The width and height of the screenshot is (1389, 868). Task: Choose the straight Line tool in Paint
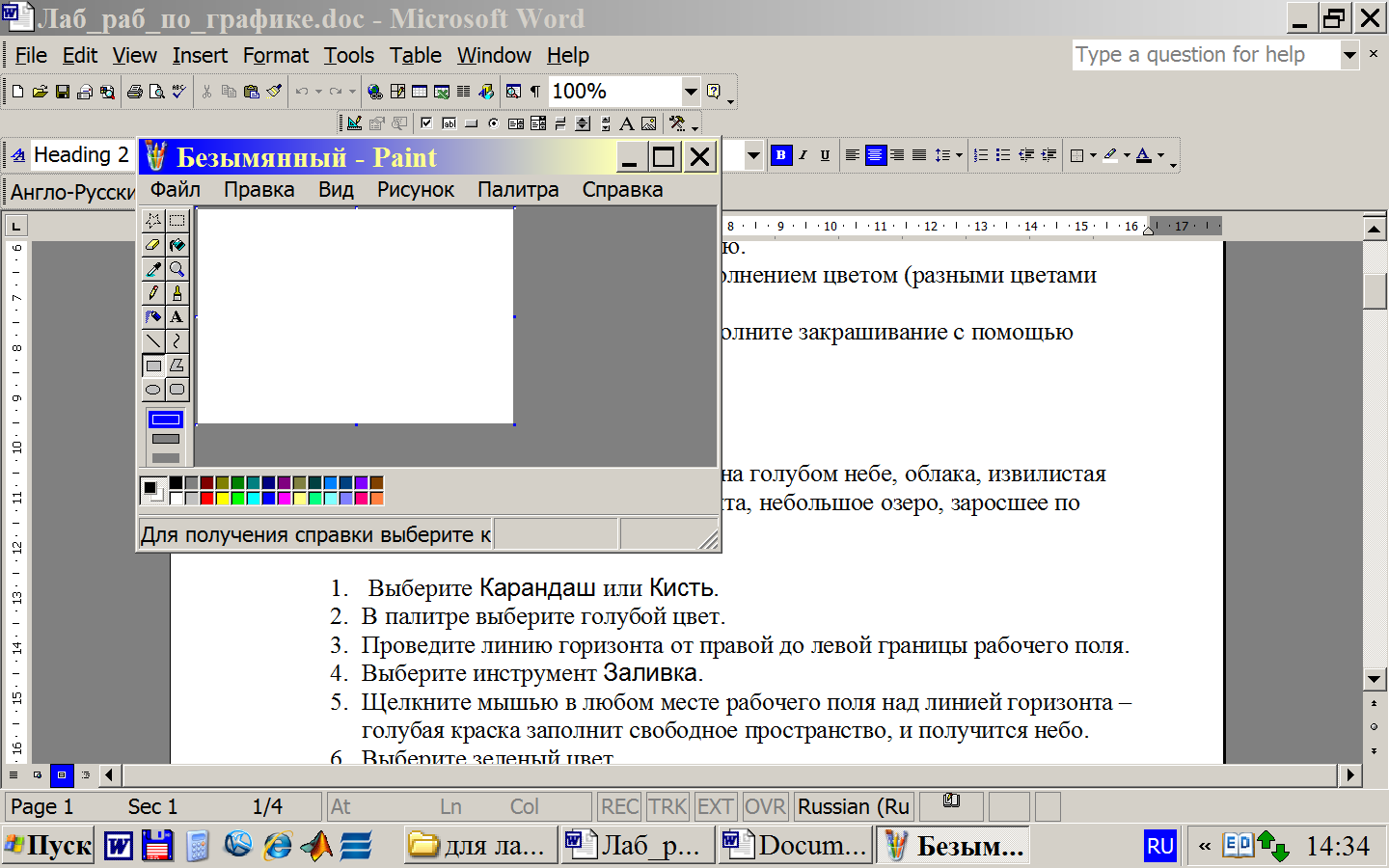point(153,341)
